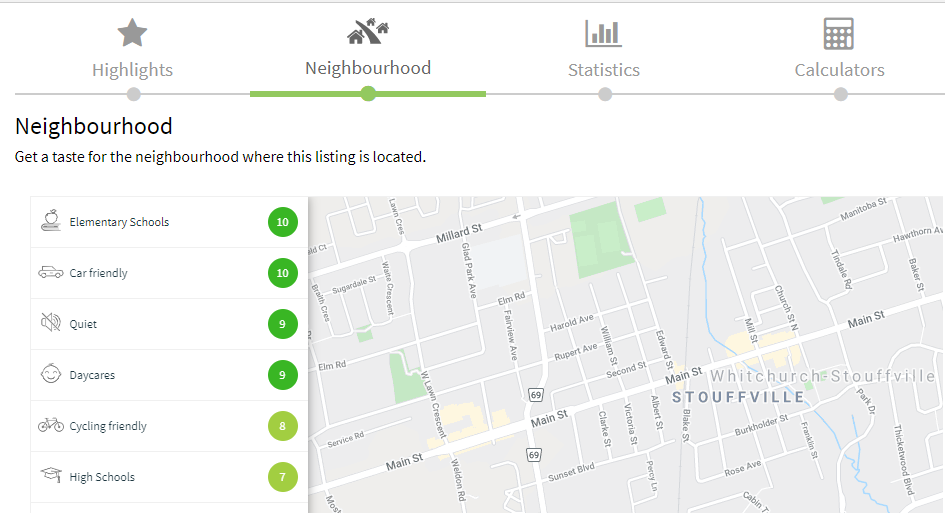
Task: Select the Quiet muted speaker icon
Action: click(x=51, y=323)
